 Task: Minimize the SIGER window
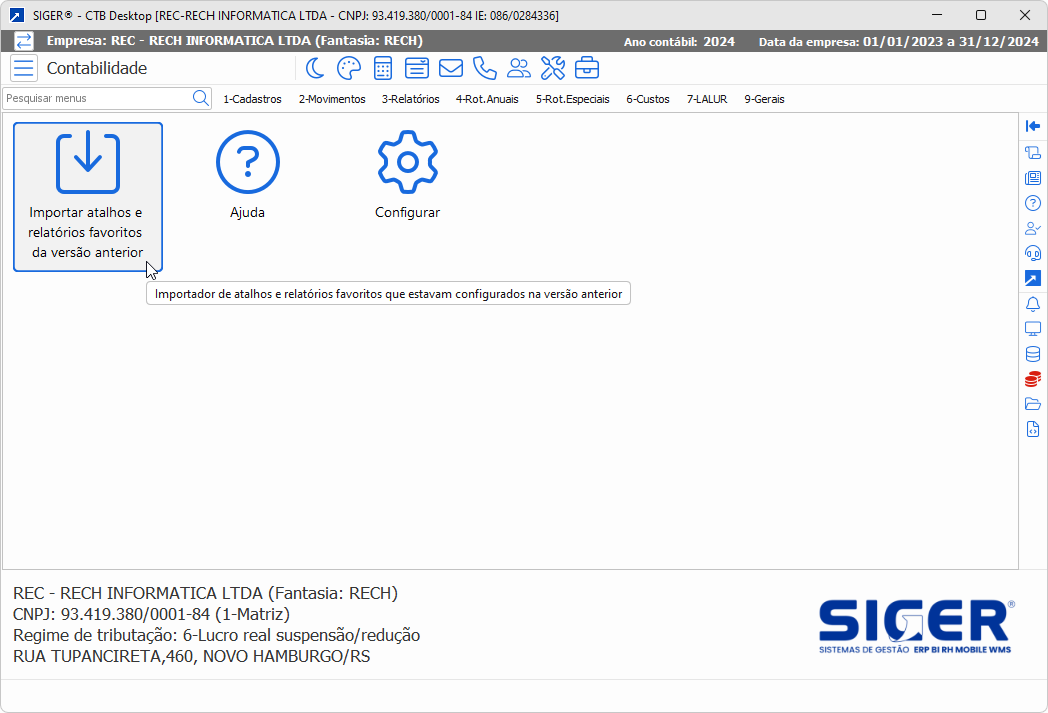(937, 15)
